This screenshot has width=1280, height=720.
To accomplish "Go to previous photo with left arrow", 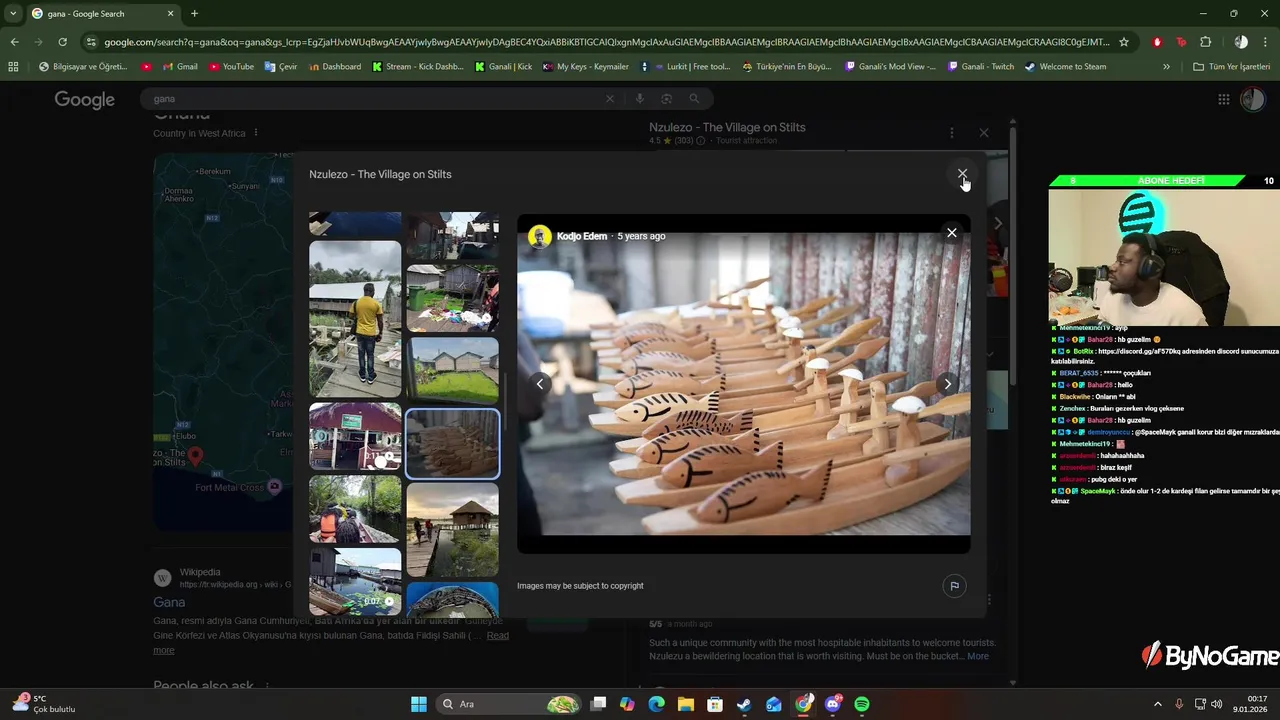I will pyautogui.click(x=540, y=384).
